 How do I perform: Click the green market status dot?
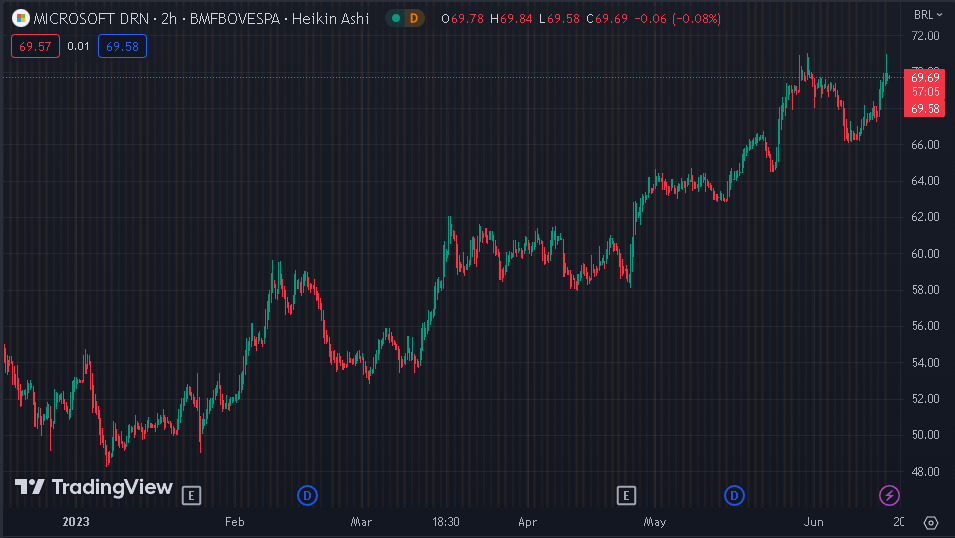(x=396, y=18)
